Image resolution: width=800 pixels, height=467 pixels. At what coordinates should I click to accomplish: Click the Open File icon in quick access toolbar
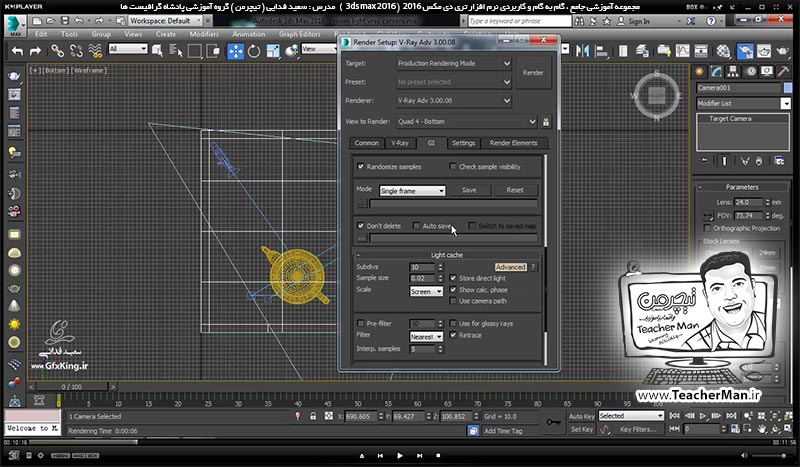tap(51, 21)
